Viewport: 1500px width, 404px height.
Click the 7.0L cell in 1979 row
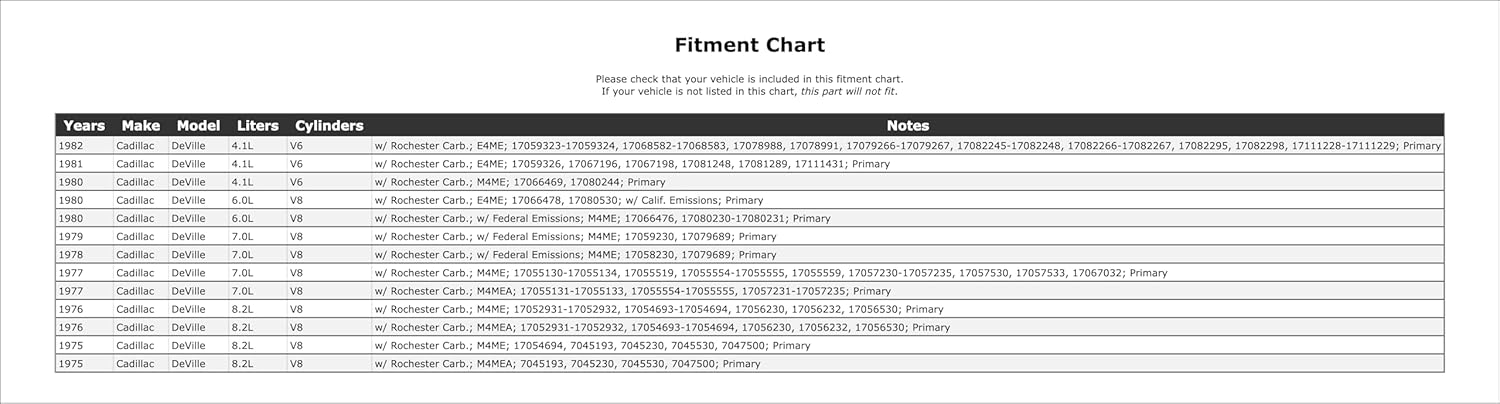click(243, 237)
